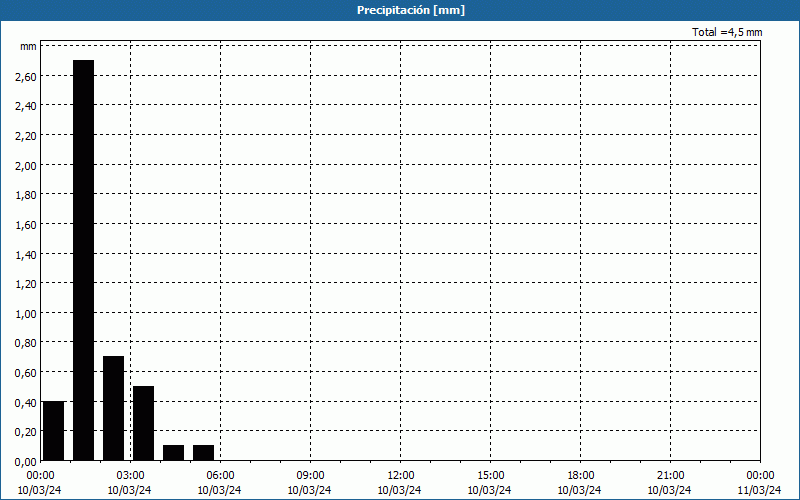Click the fifth bar just after 03:00

(x=173, y=453)
